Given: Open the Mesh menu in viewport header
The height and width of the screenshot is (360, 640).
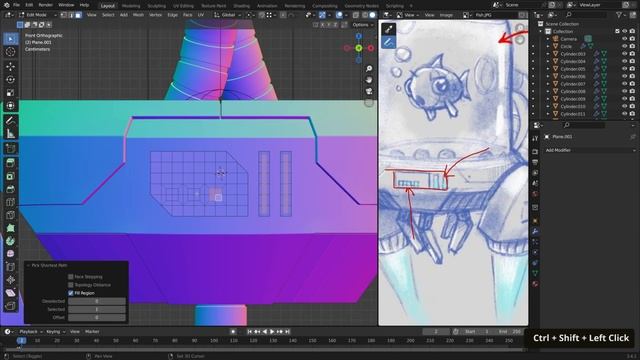Looking at the screenshot, I should click(138, 15).
